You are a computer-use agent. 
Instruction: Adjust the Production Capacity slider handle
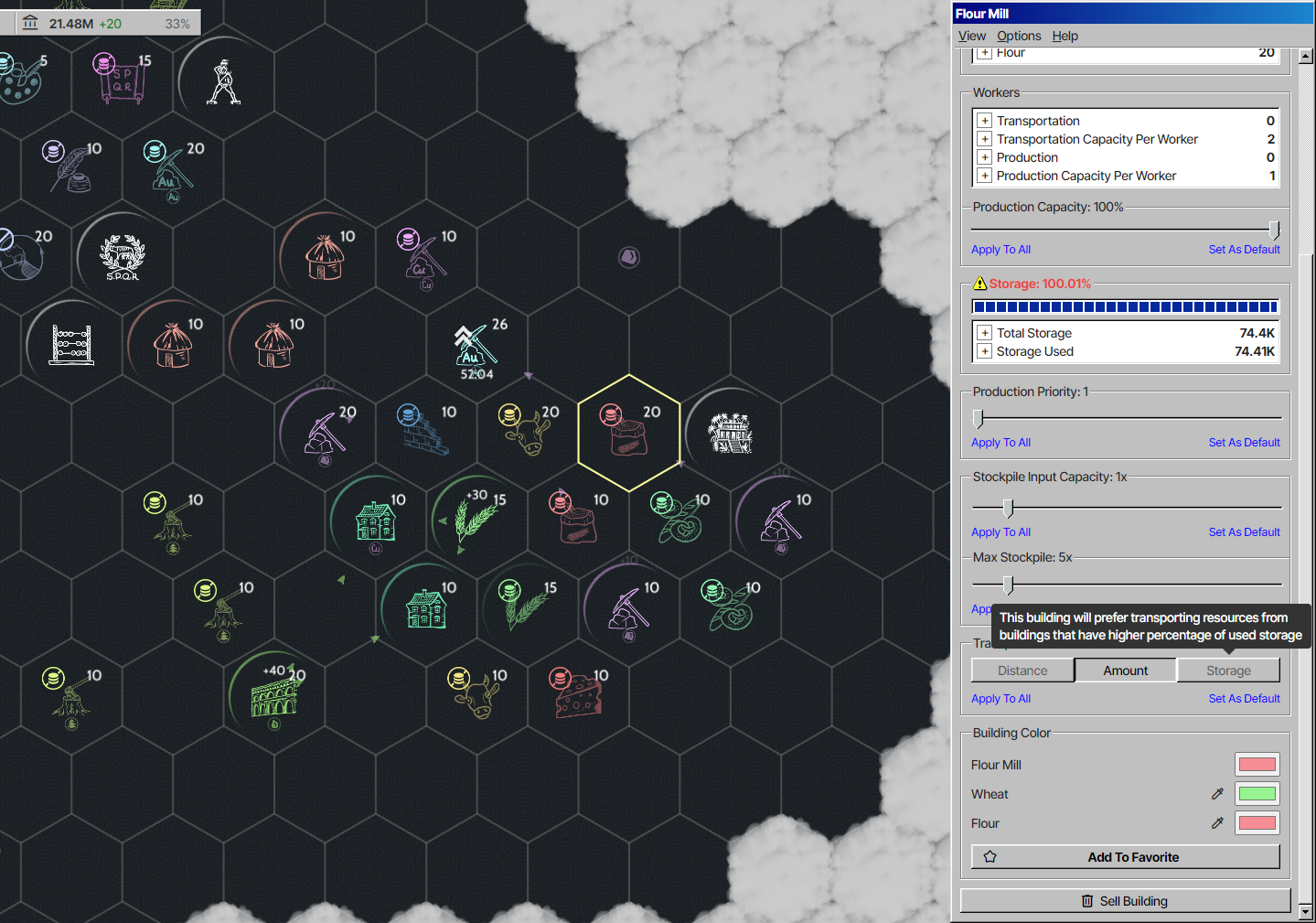(1274, 230)
